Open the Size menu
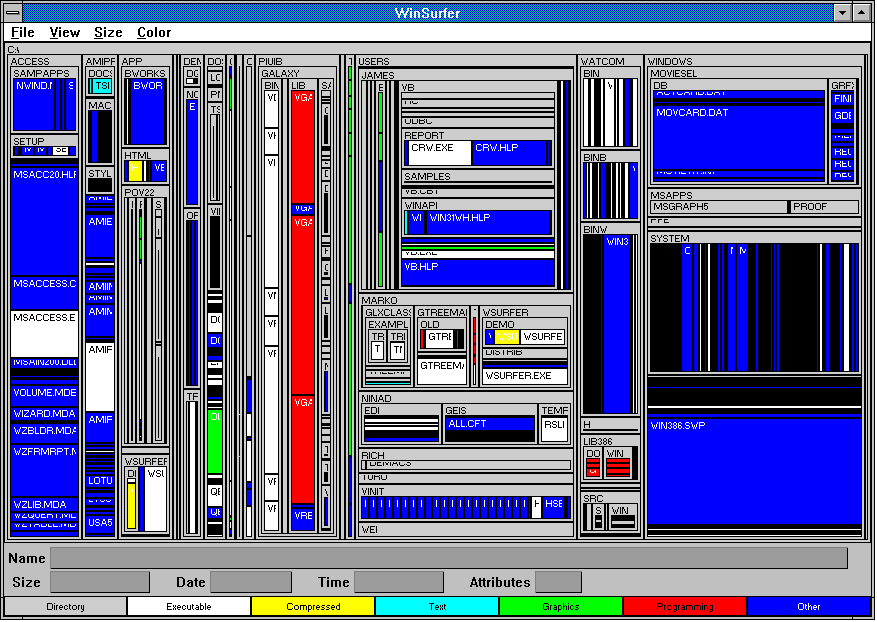 (x=108, y=32)
